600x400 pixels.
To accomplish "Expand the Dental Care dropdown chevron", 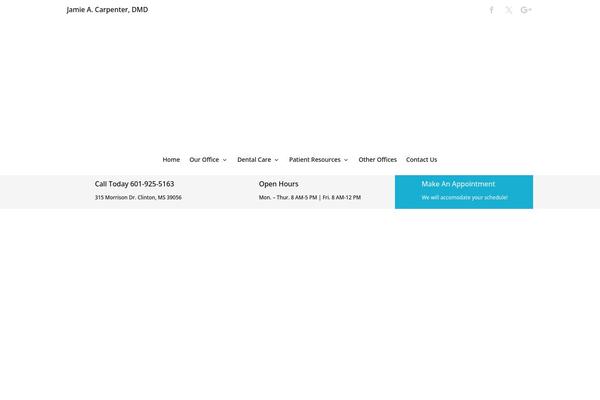I will (277, 160).
